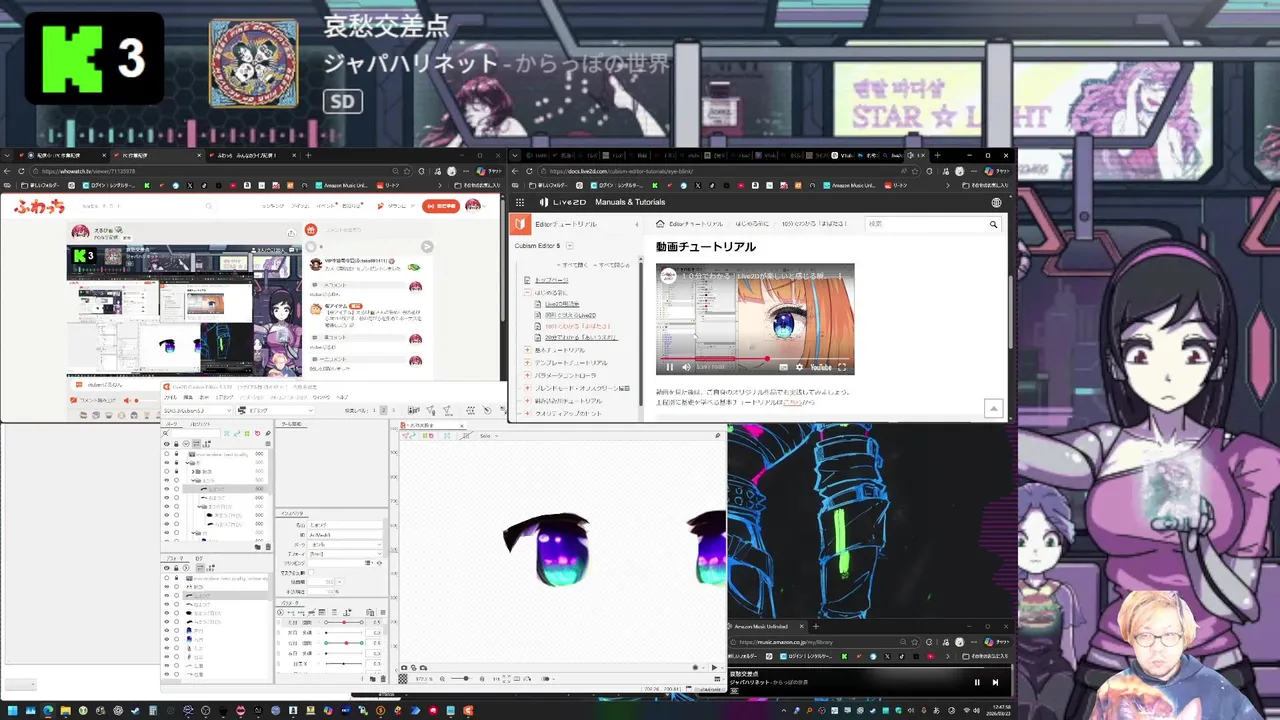1280x720 pixels.
Task: Click 'すべて閉じる' collapse-all link
Action: [x=612, y=265]
